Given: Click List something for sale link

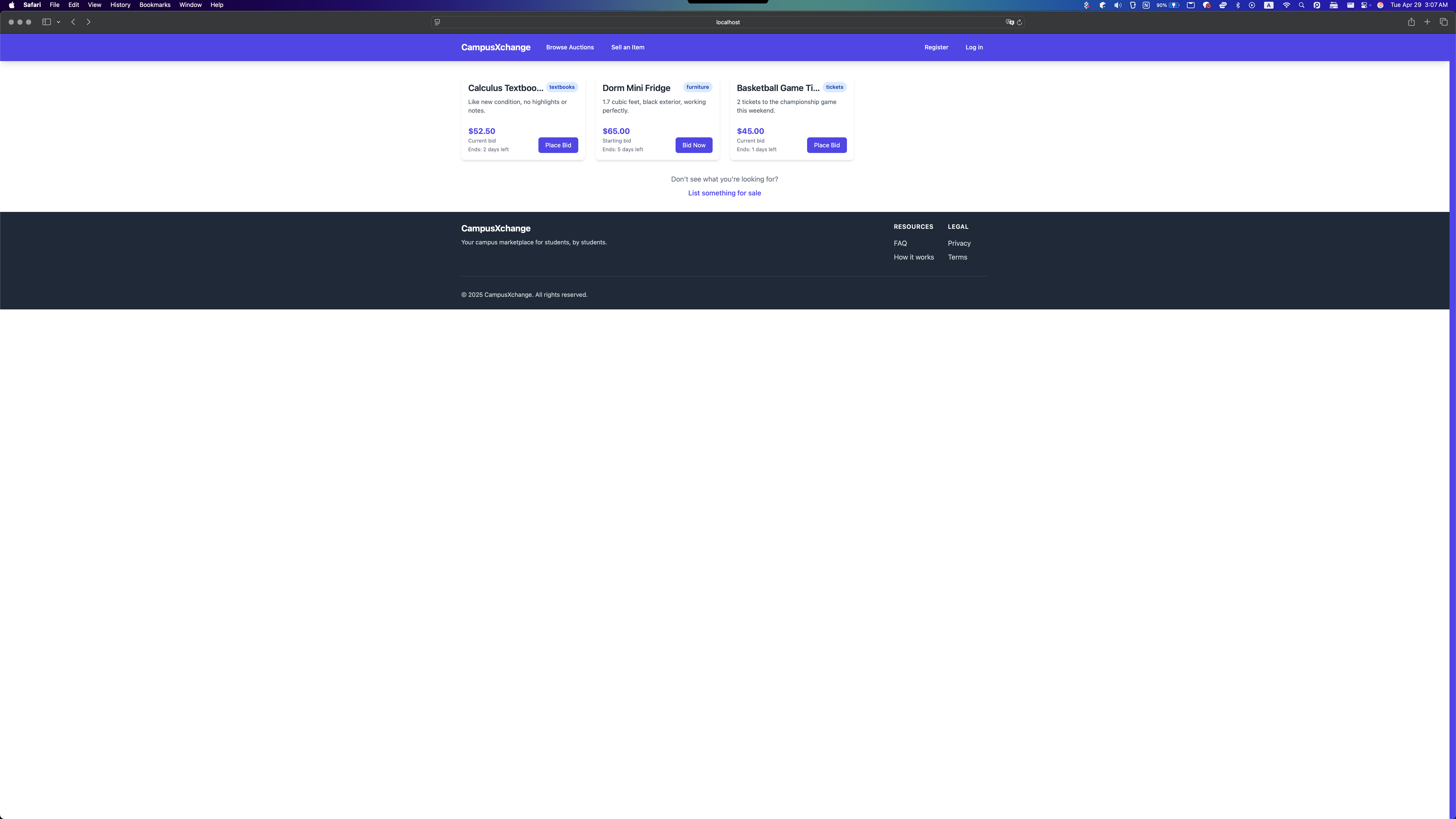Looking at the screenshot, I should [724, 193].
